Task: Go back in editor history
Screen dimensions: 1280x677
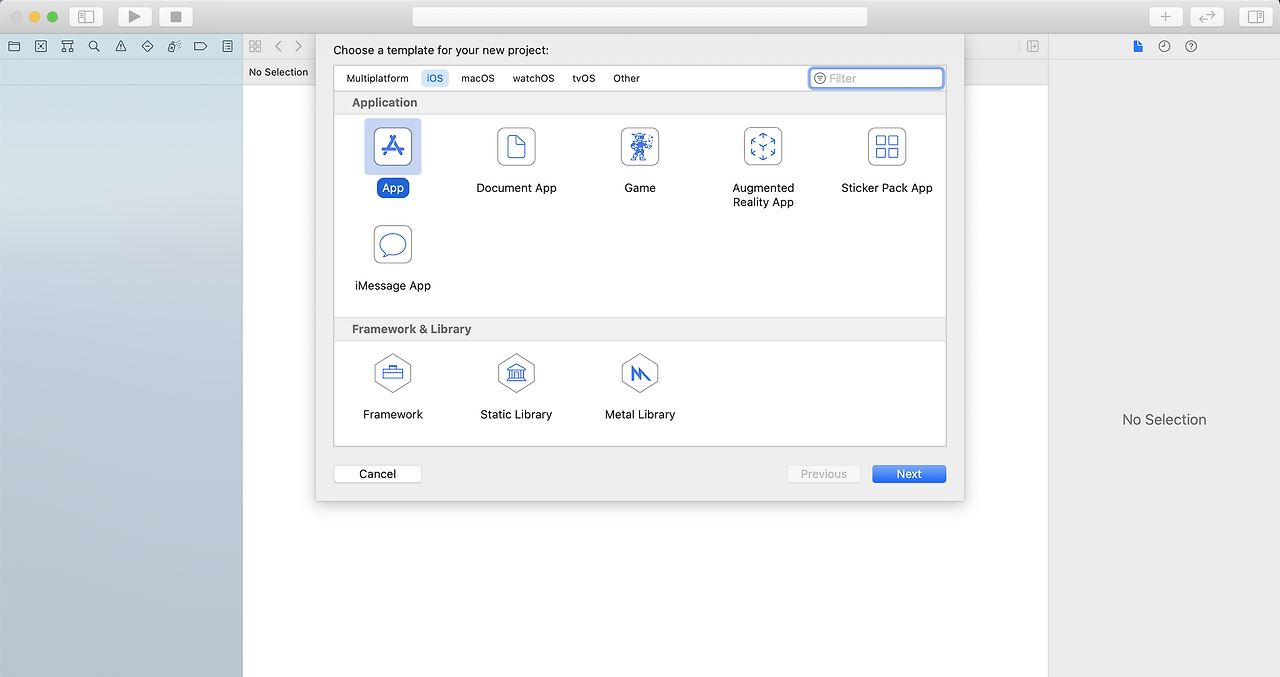Action: 278,46
